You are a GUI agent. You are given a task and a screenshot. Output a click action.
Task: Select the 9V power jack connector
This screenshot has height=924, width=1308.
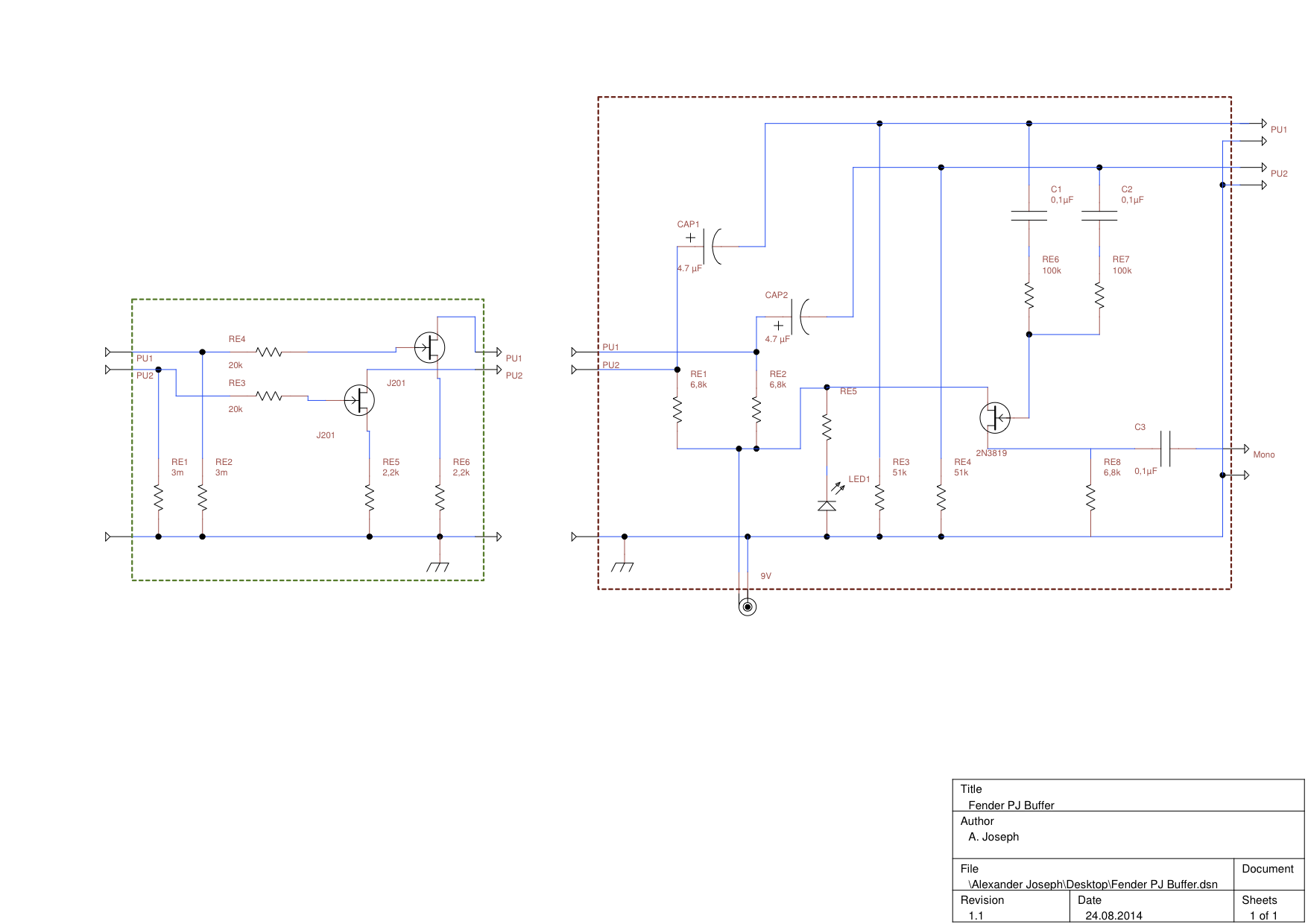click(x=748, y=607)
